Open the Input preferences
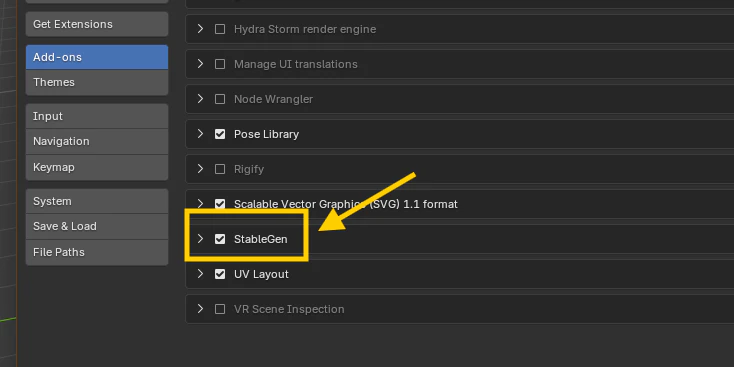The image size is (734, 367). (x=97, y=116)
